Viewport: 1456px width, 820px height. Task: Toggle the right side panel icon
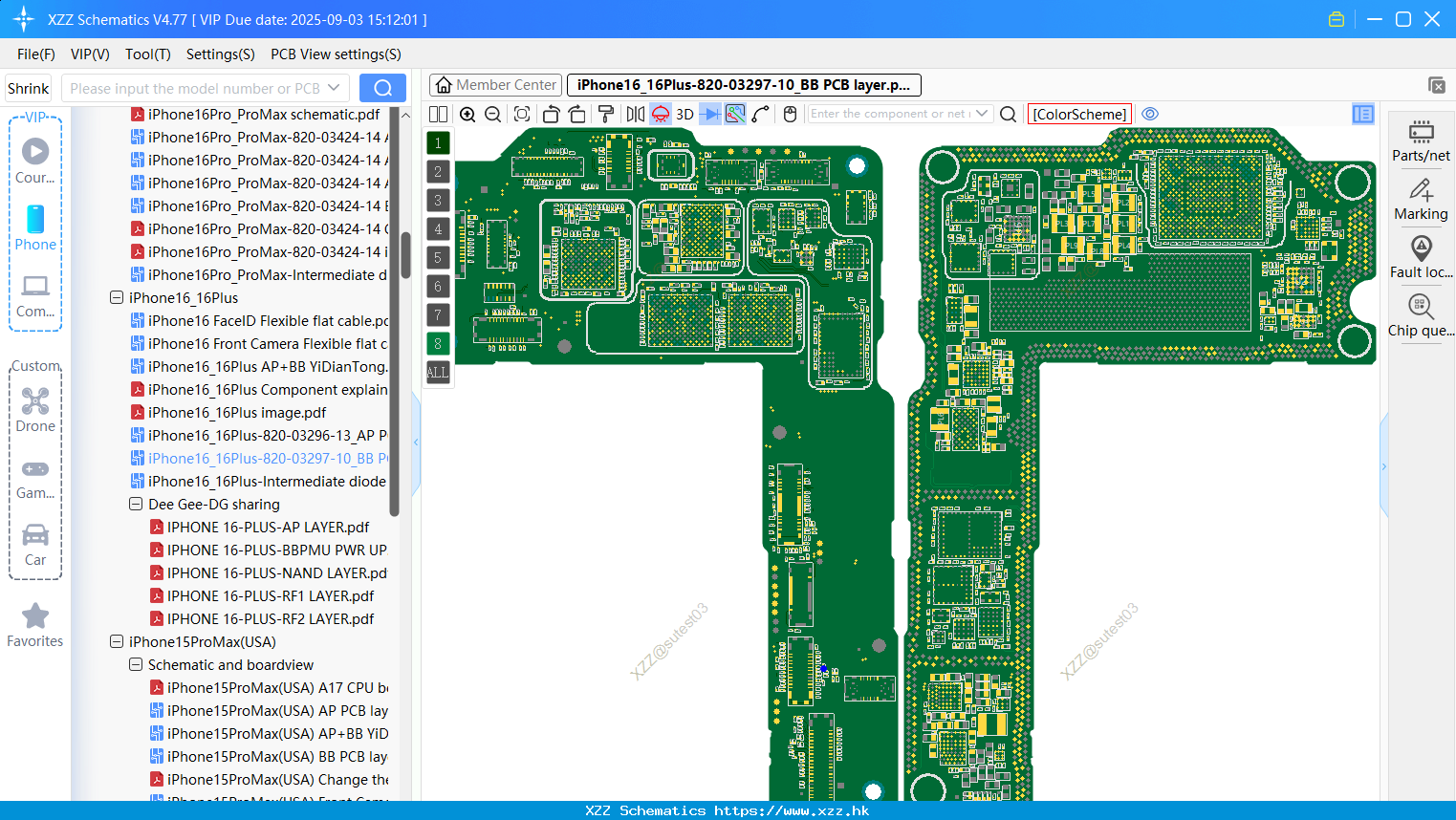[1363, 114]
